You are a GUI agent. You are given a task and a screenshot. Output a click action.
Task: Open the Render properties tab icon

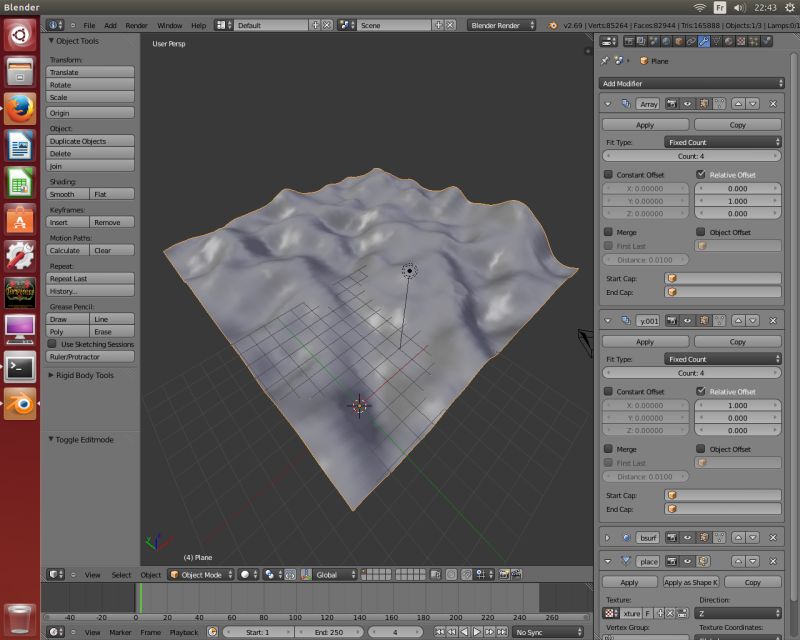pyautogui.click(x=627, y=42)
